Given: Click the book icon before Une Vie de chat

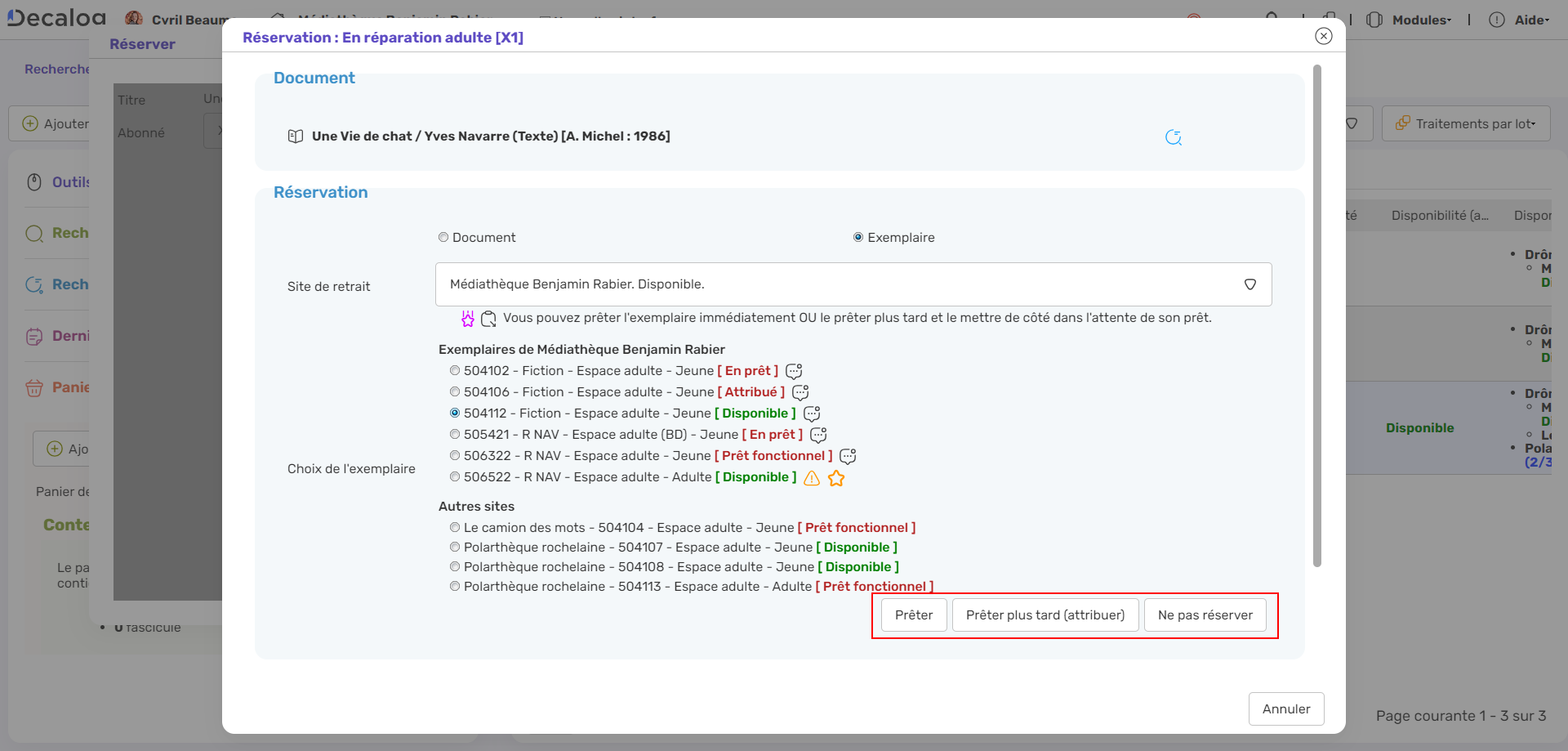Looking at the screenshot, I should pos(296,136).
